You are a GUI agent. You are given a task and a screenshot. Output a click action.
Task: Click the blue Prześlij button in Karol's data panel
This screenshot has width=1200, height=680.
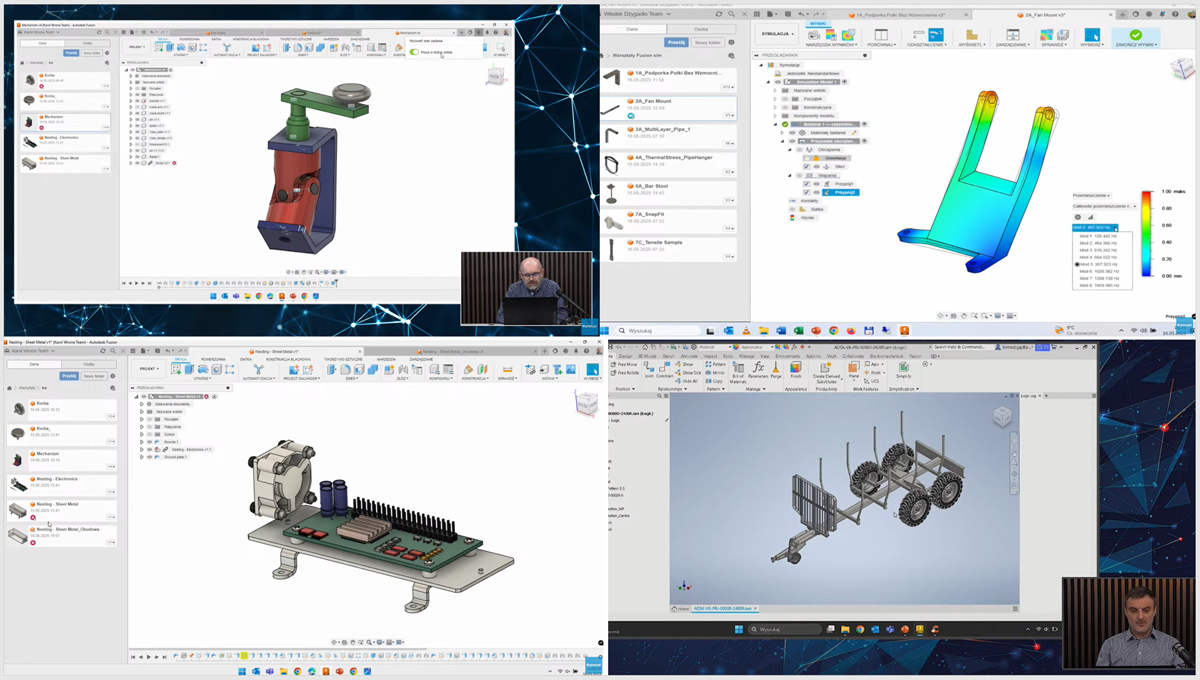[69, 376]
